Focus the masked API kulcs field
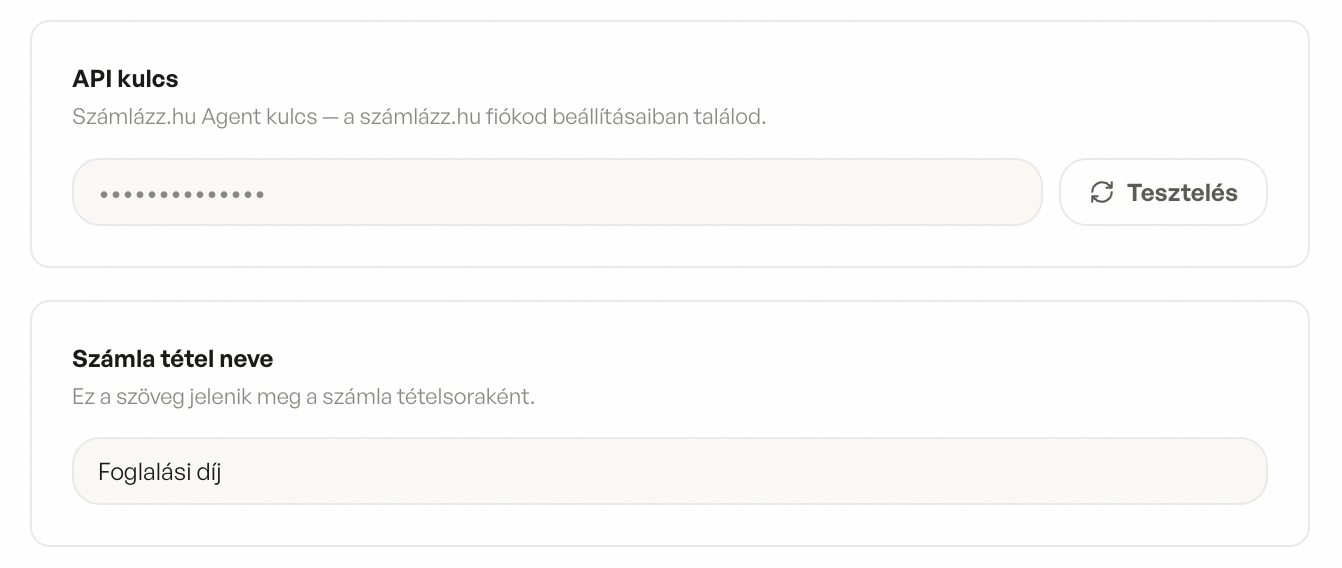Screen dimensions: 1342x568 [x=556, y=192]
